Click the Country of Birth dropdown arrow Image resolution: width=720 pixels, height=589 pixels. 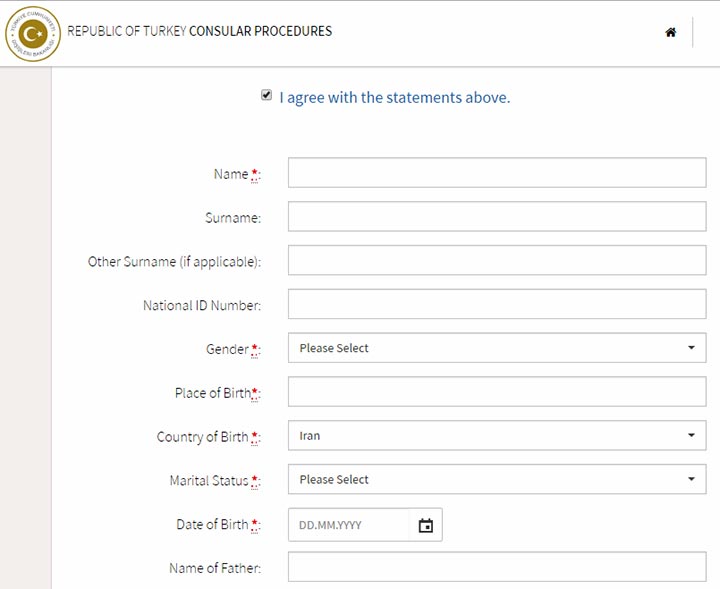click(x=691, y=435)
